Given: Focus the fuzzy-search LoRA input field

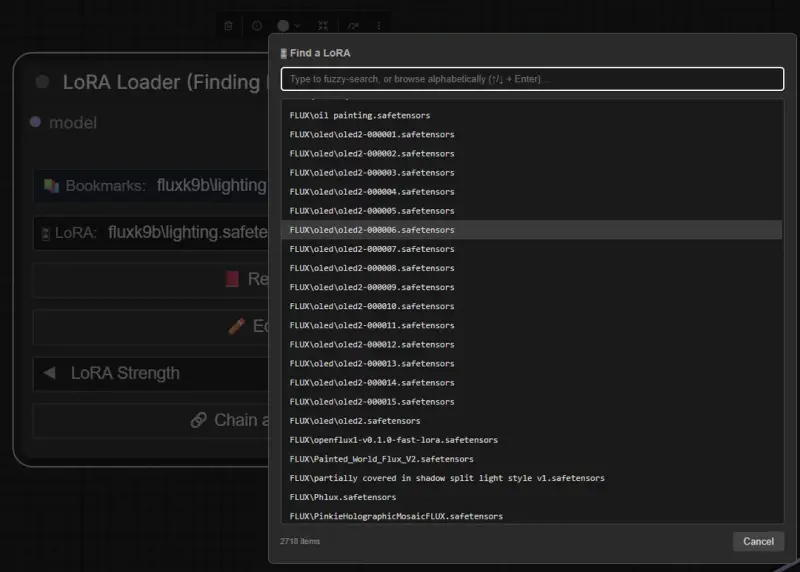Looking at the screenshot, I should click(532, 79).
